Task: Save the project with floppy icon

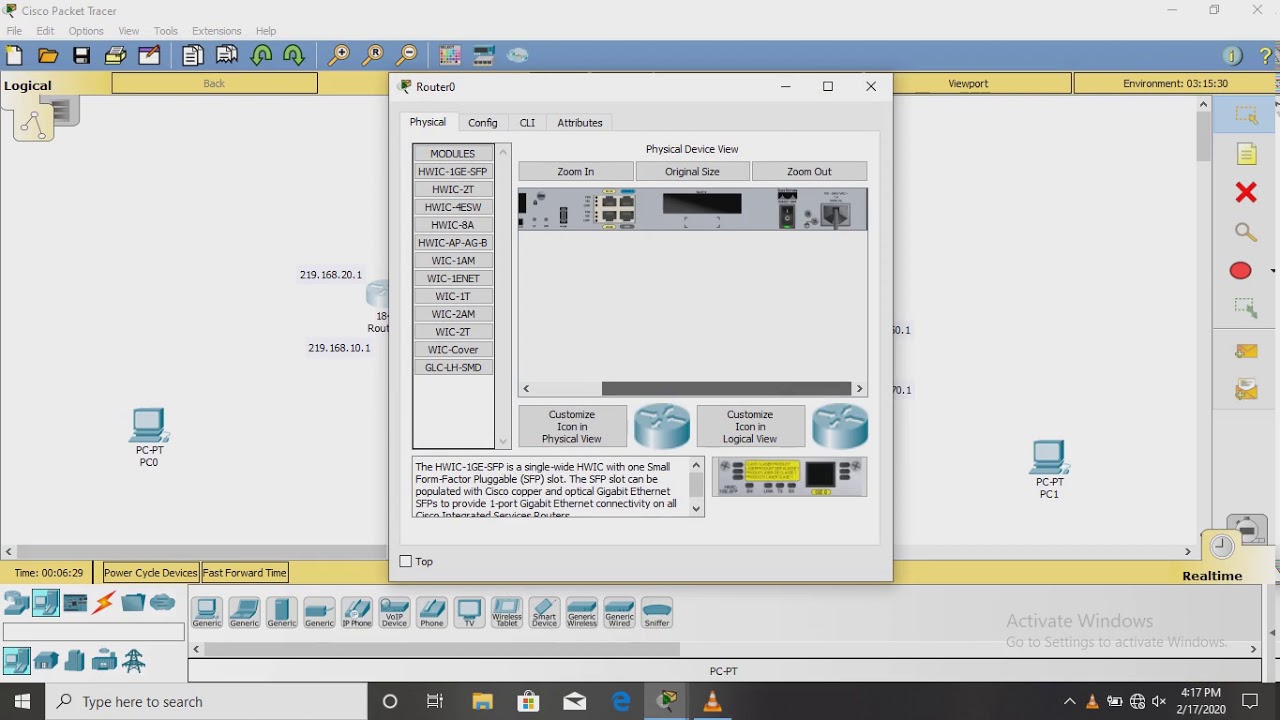Action: coord(82,56)
